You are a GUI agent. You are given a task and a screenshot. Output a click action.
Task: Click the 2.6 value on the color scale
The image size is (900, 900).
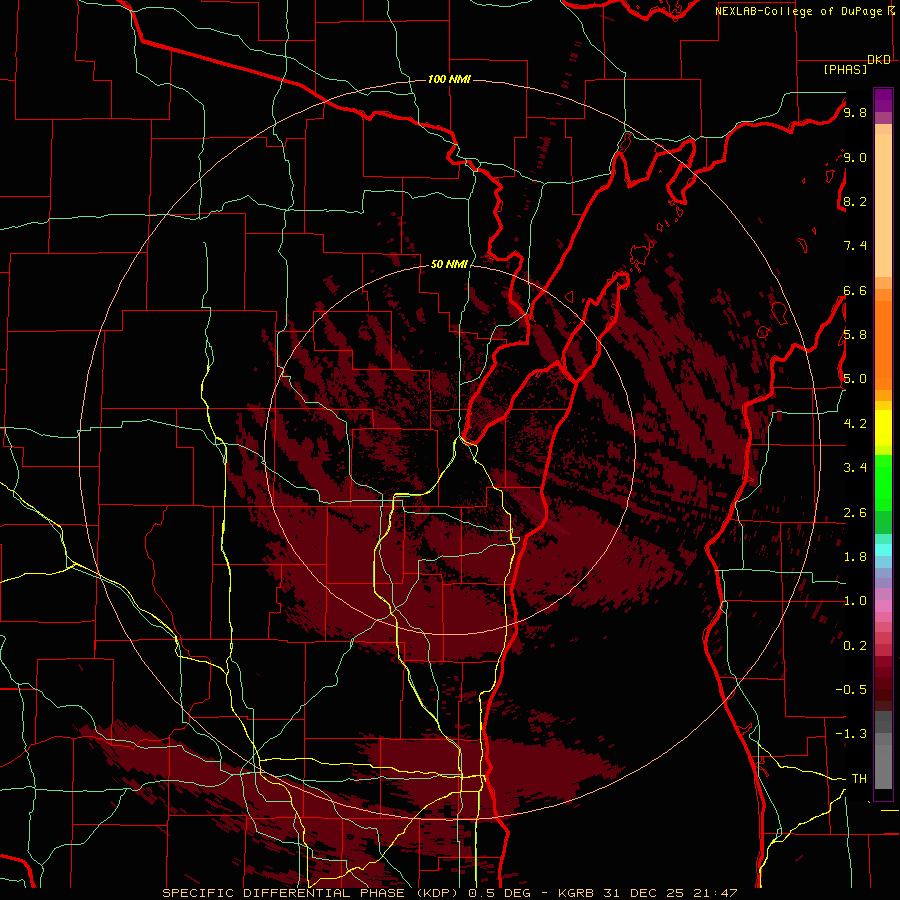[x=855, y=513]
